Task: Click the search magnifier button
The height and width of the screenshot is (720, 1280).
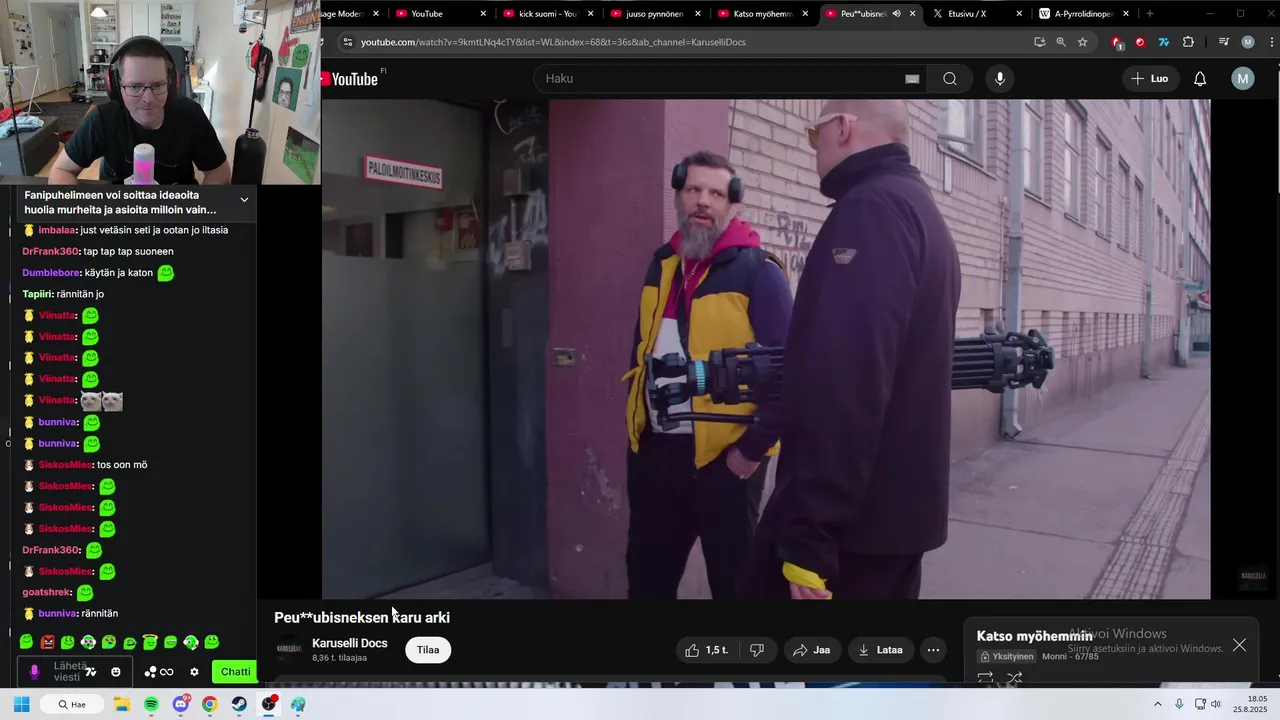Action: (950, 79)
